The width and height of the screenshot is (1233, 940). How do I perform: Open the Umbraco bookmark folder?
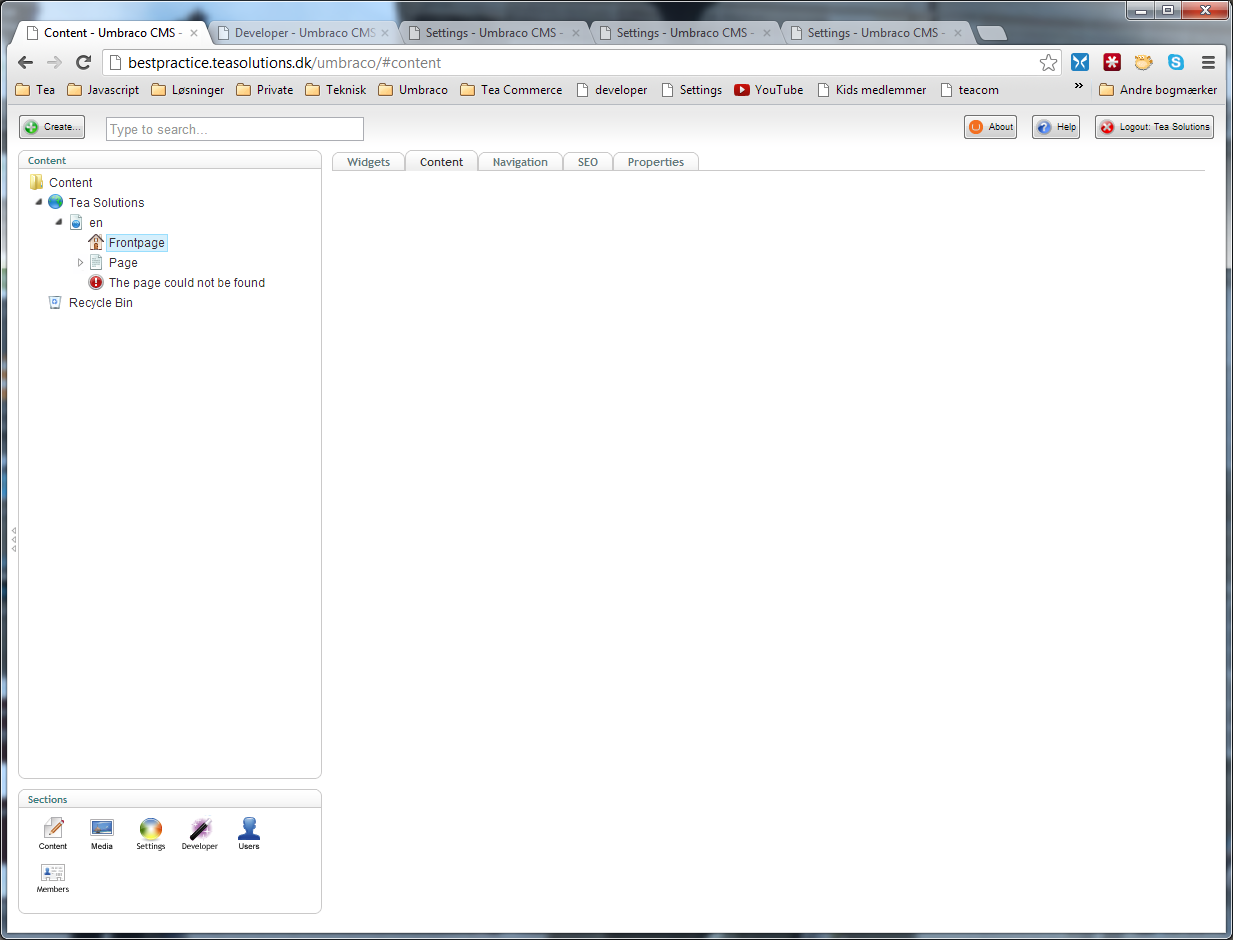[x=413, y=90]
